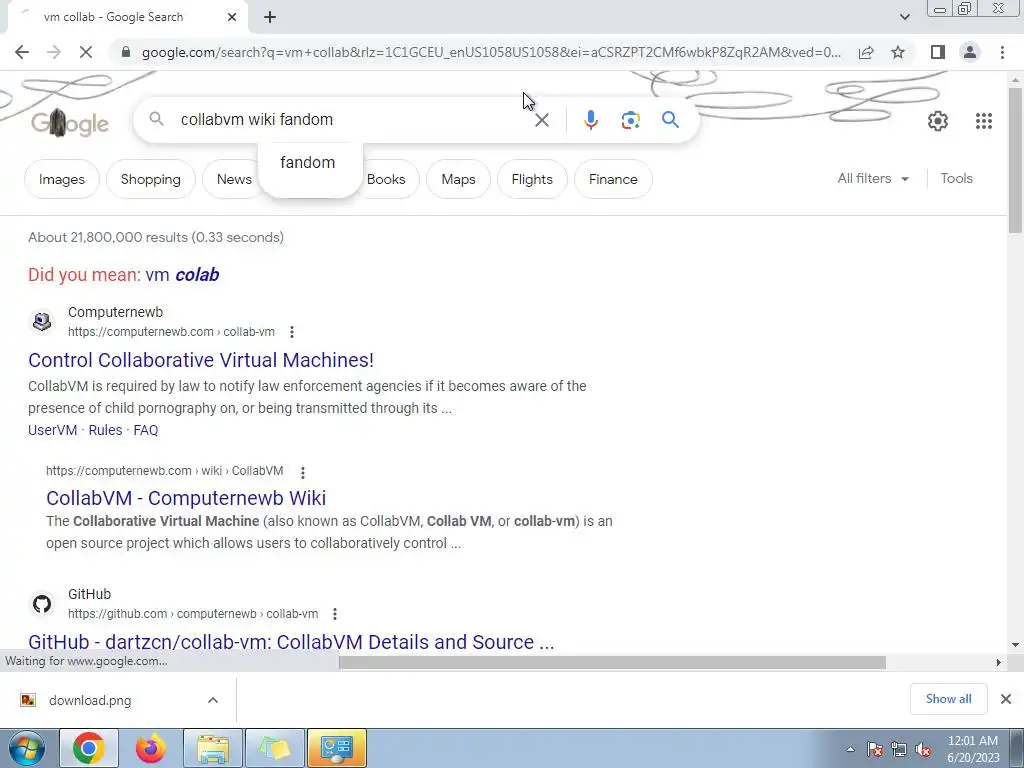Open the Chrome profile menu
Screen dimensions: 1024x768
click(970, 52)
